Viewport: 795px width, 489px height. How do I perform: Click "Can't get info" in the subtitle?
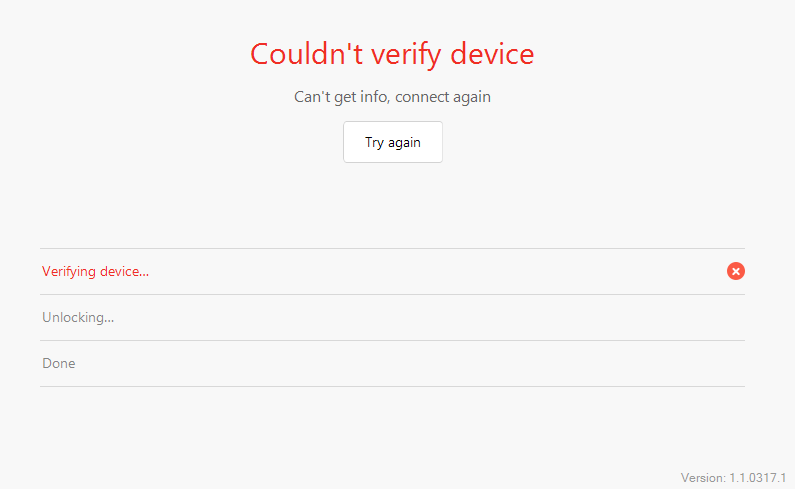pyautogui.click(x=341, y=97)
